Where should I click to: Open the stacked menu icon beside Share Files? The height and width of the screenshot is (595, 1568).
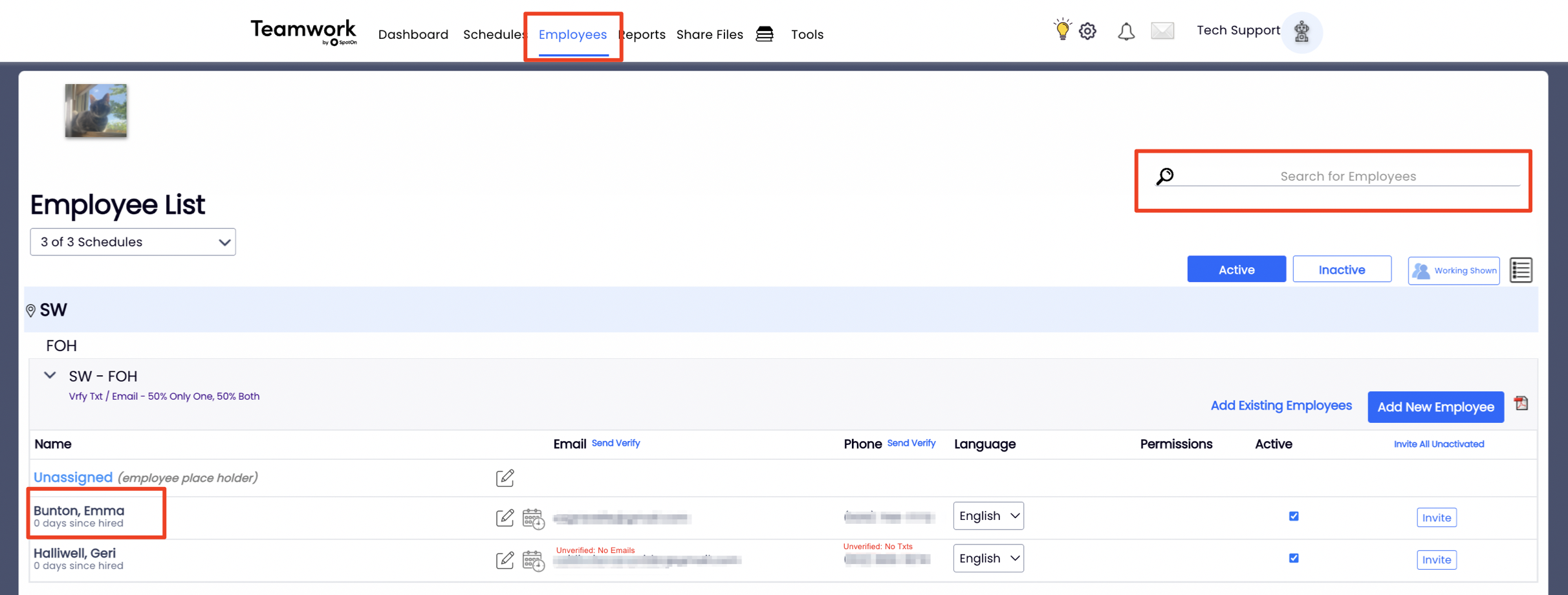point(765,34)
